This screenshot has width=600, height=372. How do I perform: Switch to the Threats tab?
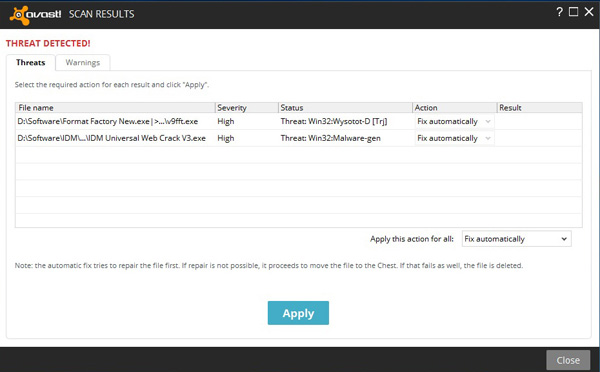click(31, 62)
